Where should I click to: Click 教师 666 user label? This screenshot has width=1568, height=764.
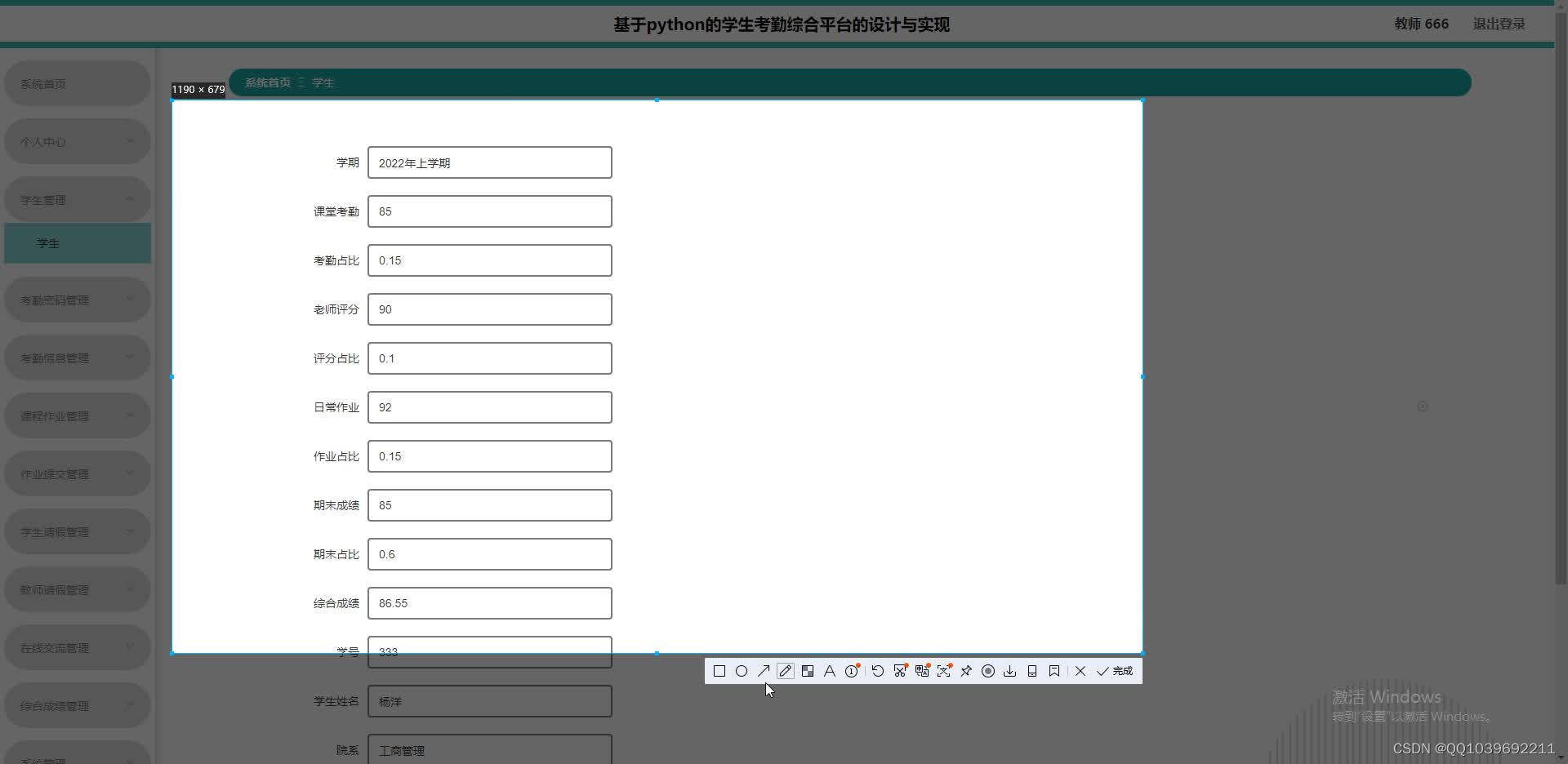1421,24
